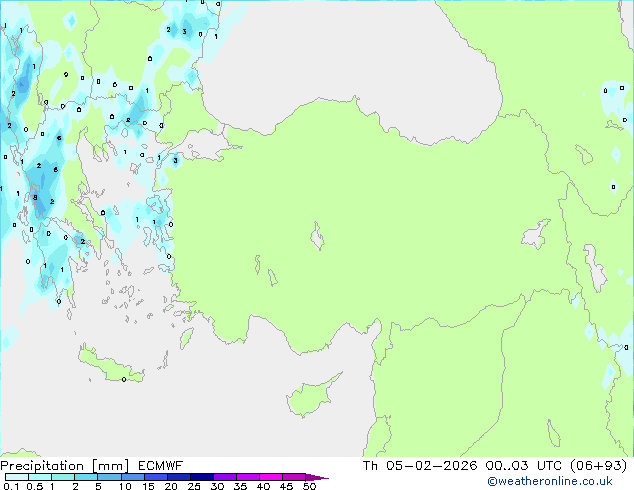Click the island of Rhodes
This screenshot has width=634, height=490.
point(187,338)
